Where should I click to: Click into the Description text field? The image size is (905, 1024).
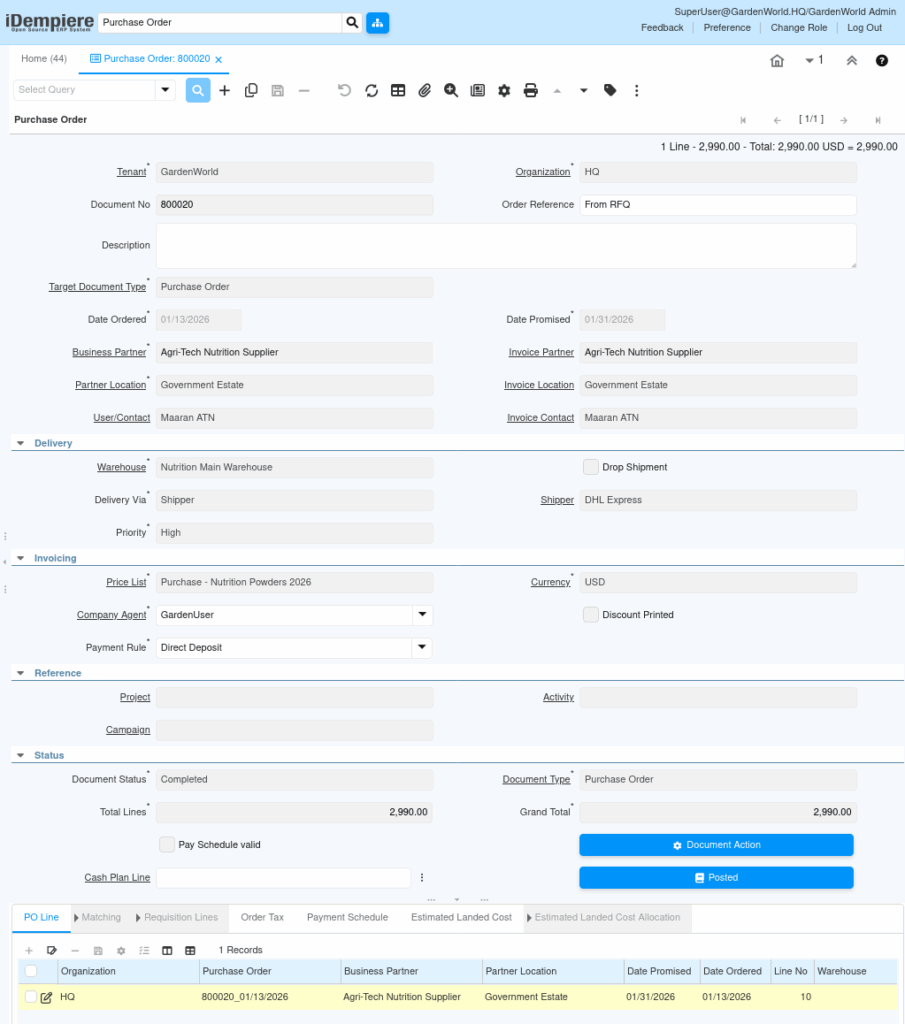[x=506, y=245]
